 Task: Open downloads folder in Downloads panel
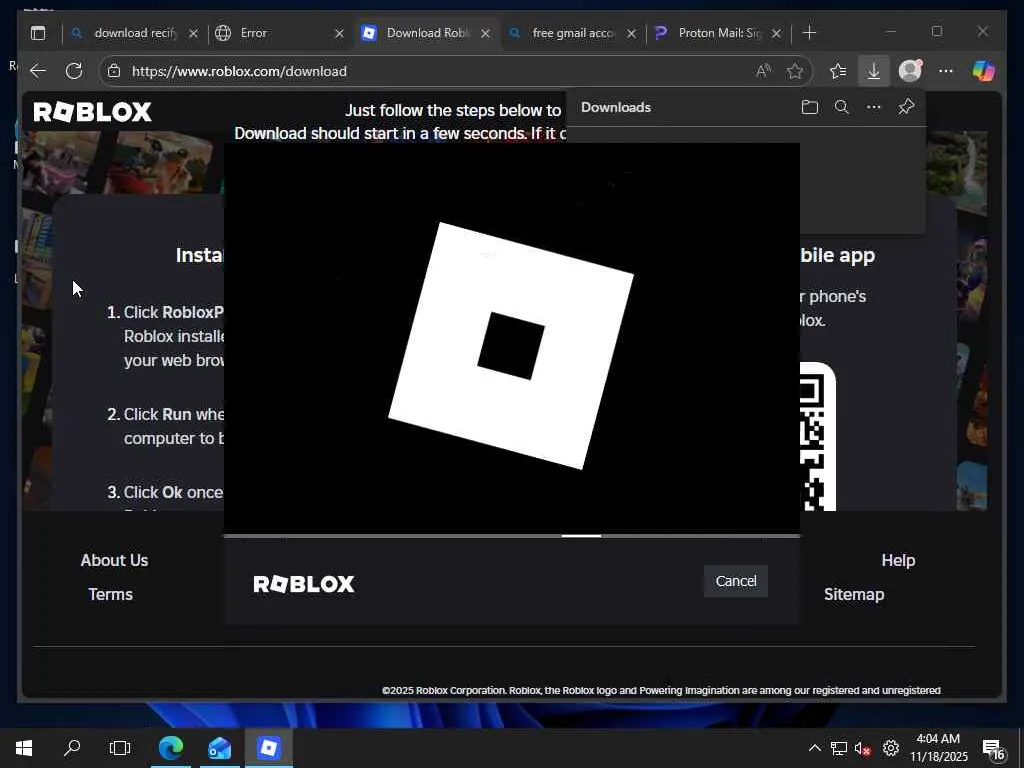point(810,107)
